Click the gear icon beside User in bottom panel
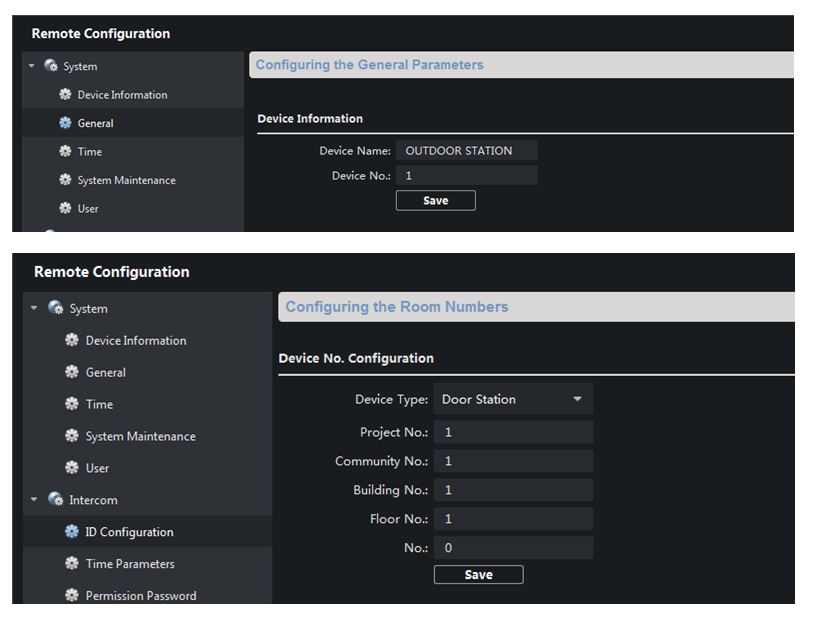Screen dimensions: 818x629 [72, 468]
